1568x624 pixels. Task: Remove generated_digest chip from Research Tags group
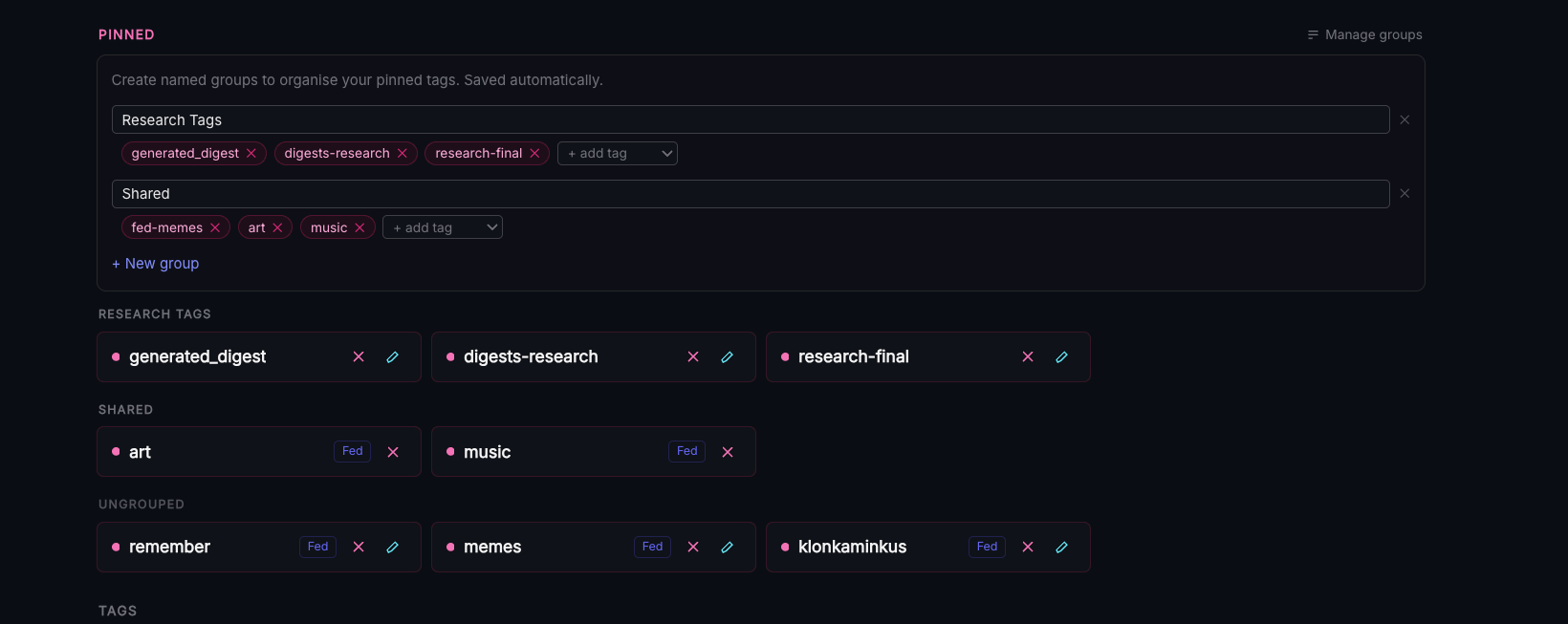click(x=251, y=154)
